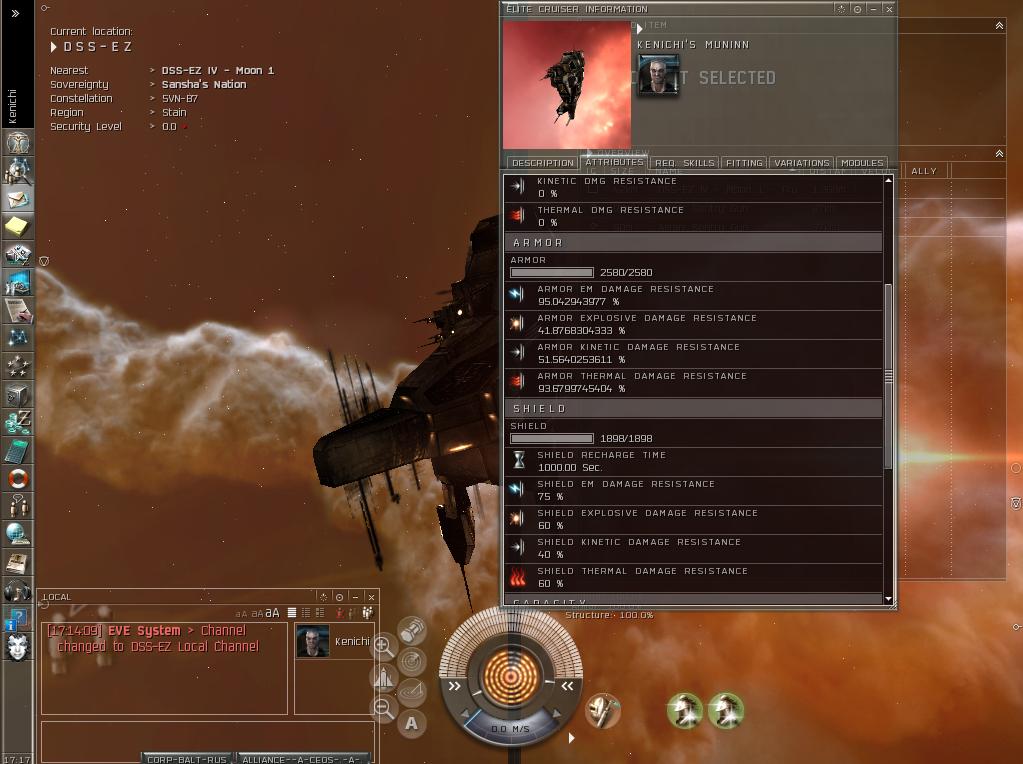
Task: Open the Channels chat icon
Action: tap(18, 506)
